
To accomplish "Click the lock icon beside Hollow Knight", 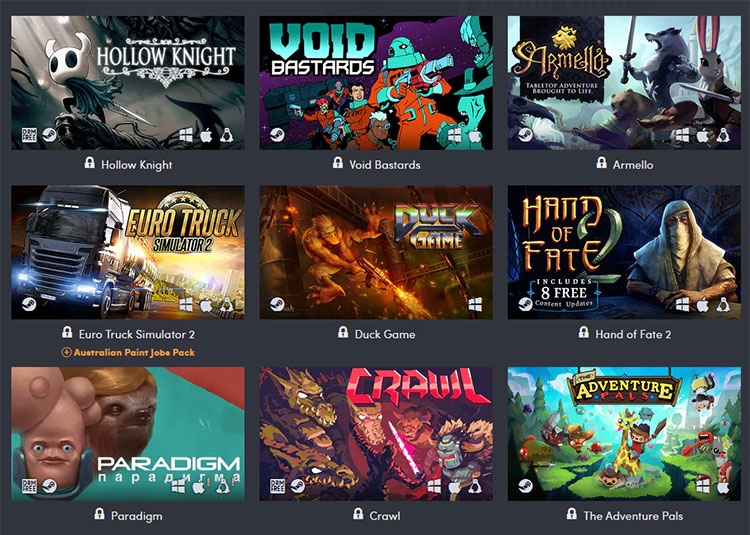I will tap(89, 163).
